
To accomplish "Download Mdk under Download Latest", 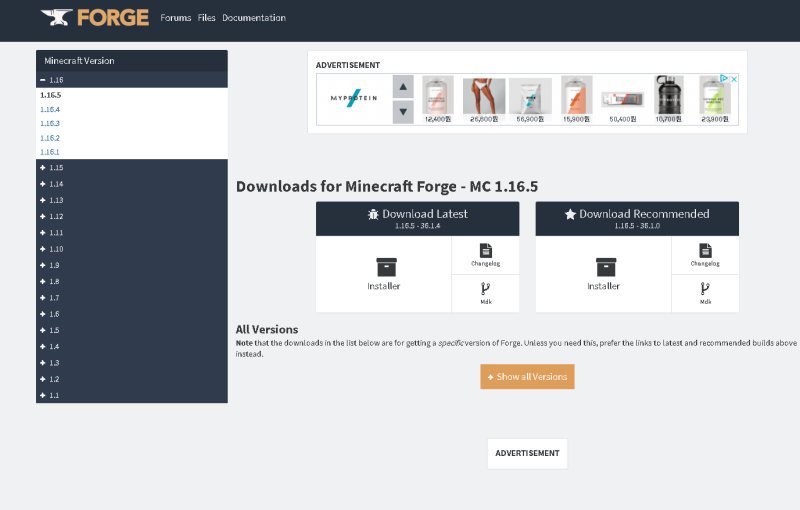I will coord(486,294).
